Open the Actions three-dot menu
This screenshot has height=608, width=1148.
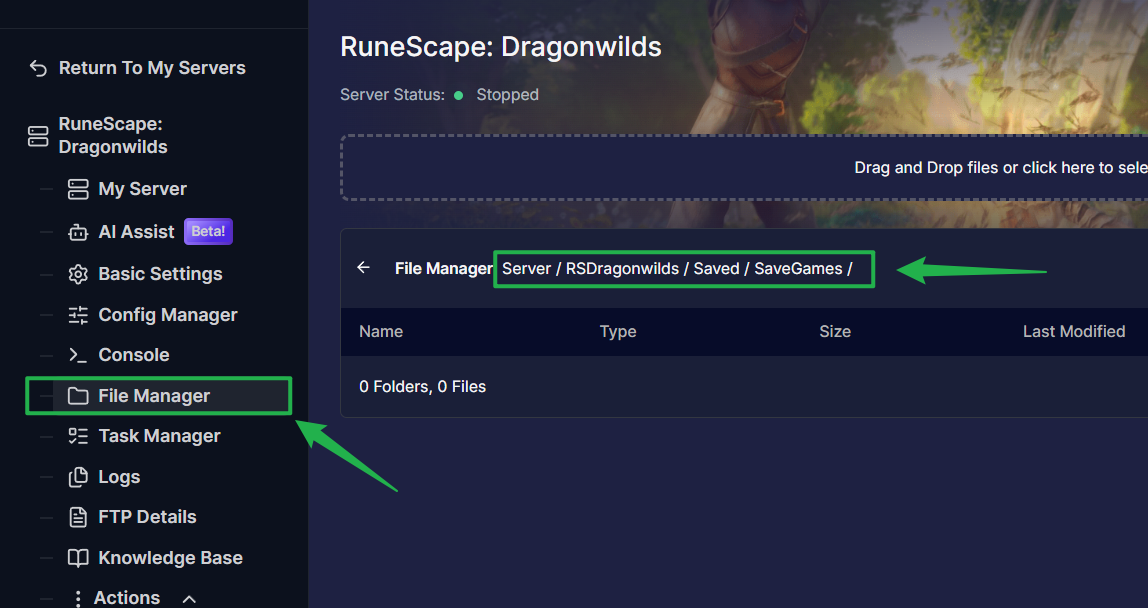[x=78, y=598]
